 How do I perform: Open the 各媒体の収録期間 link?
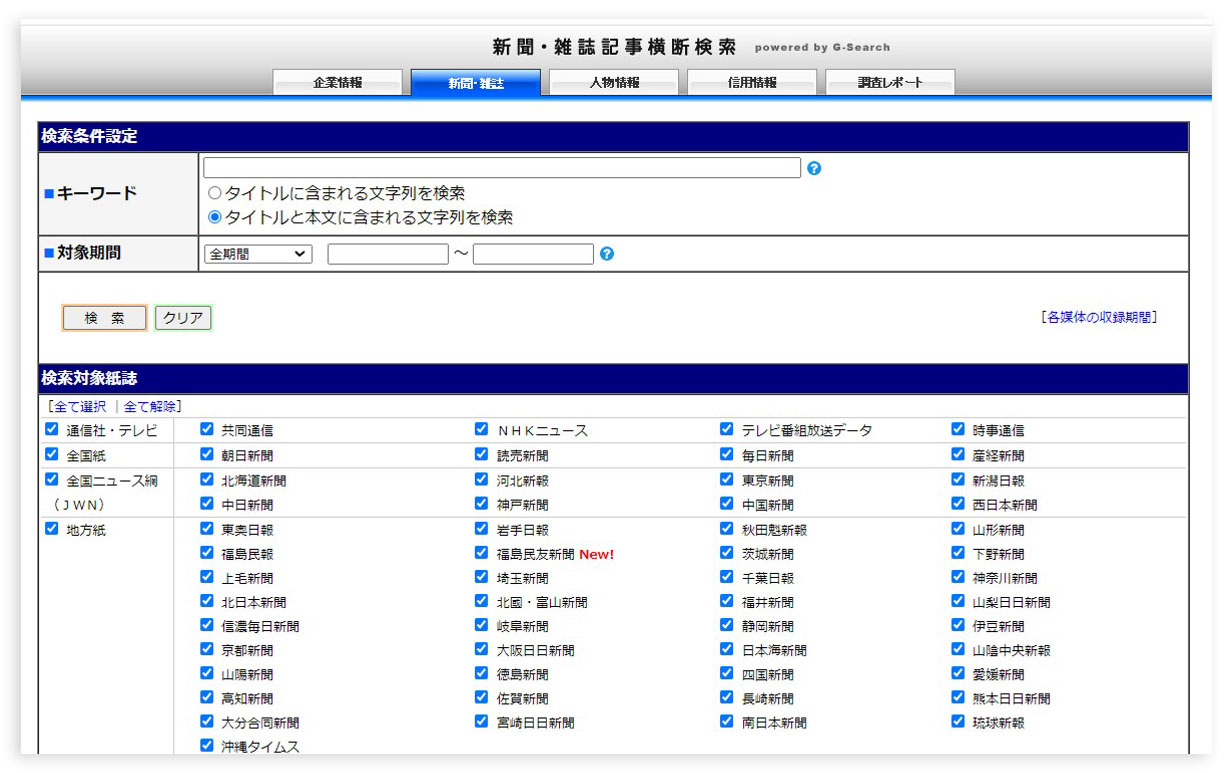pyautogui.click(x=1099, y=317)
